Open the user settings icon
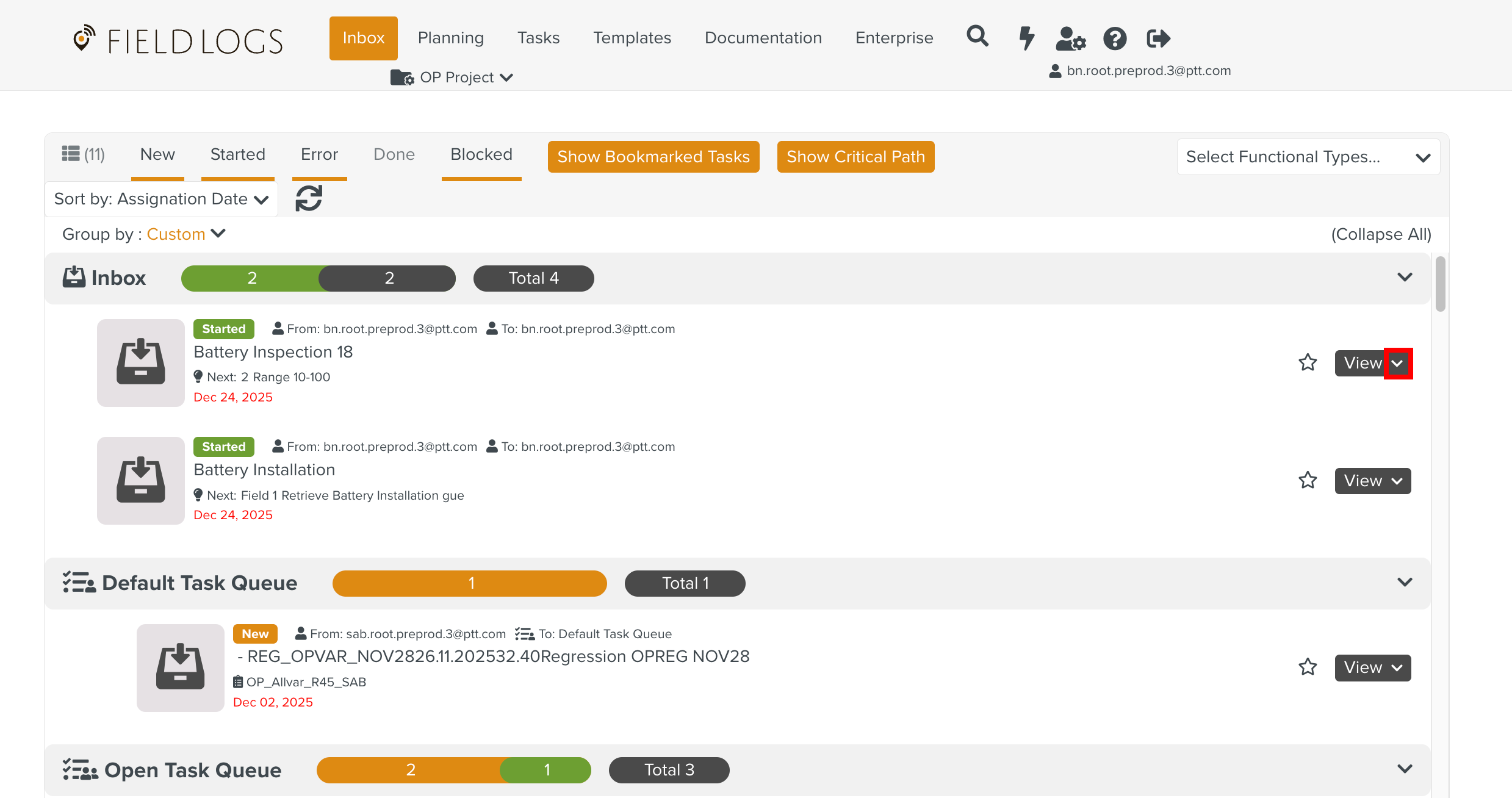This screenshot has height=798, width=1512. 1071,38
